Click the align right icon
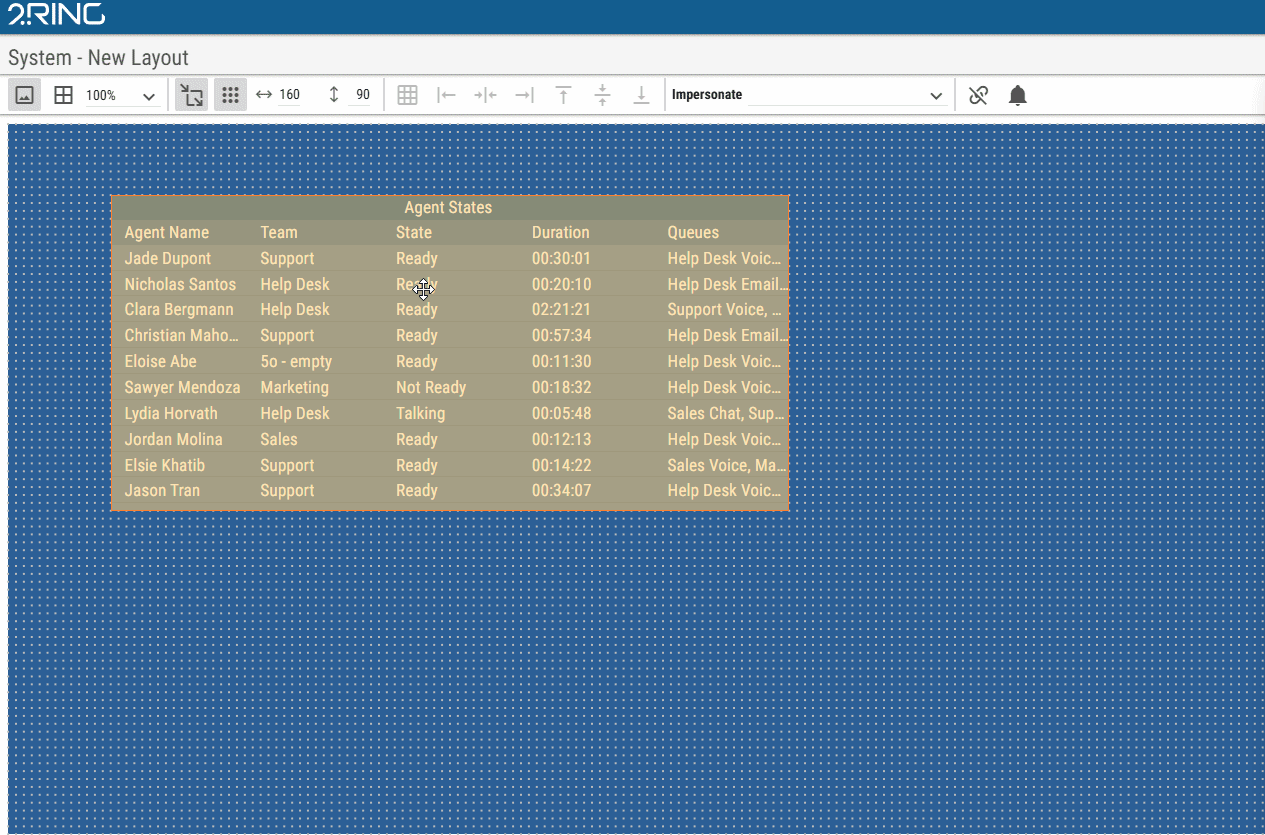The image size is (1265, 835). tap(524, 95)
